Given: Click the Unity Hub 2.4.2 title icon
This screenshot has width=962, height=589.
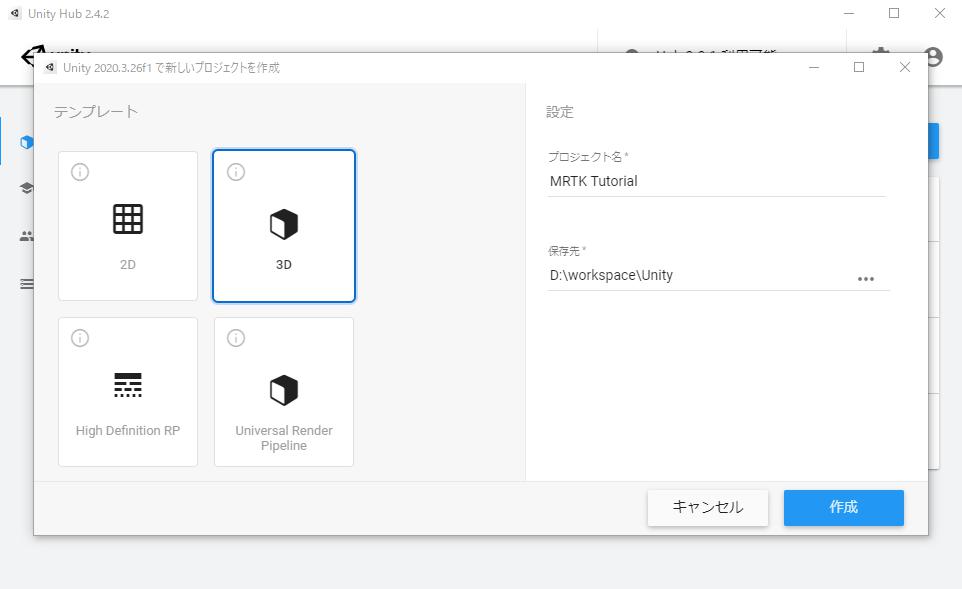Looking at the screenshot, I should (15, 13).
